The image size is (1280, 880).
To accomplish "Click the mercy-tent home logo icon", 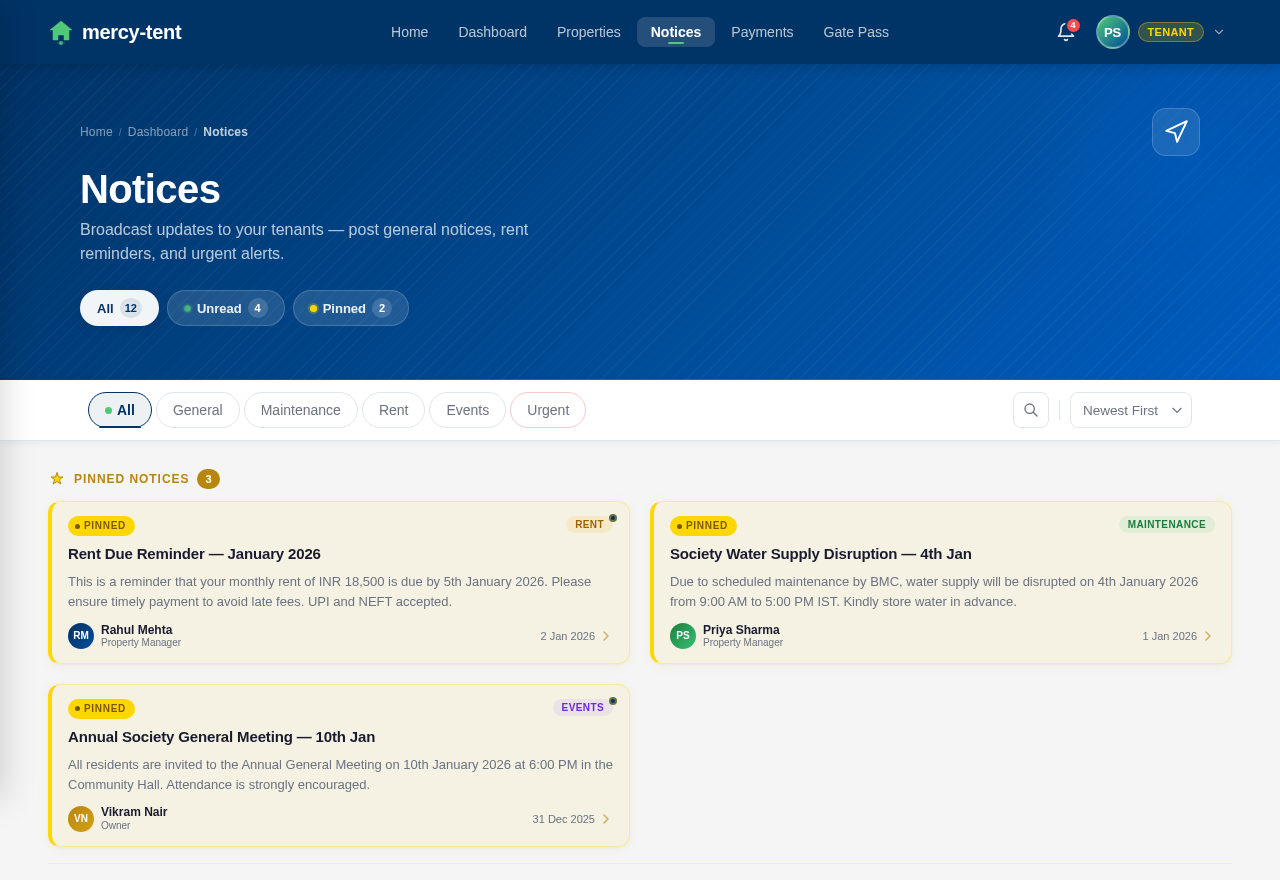I will [x=58, y=30].
